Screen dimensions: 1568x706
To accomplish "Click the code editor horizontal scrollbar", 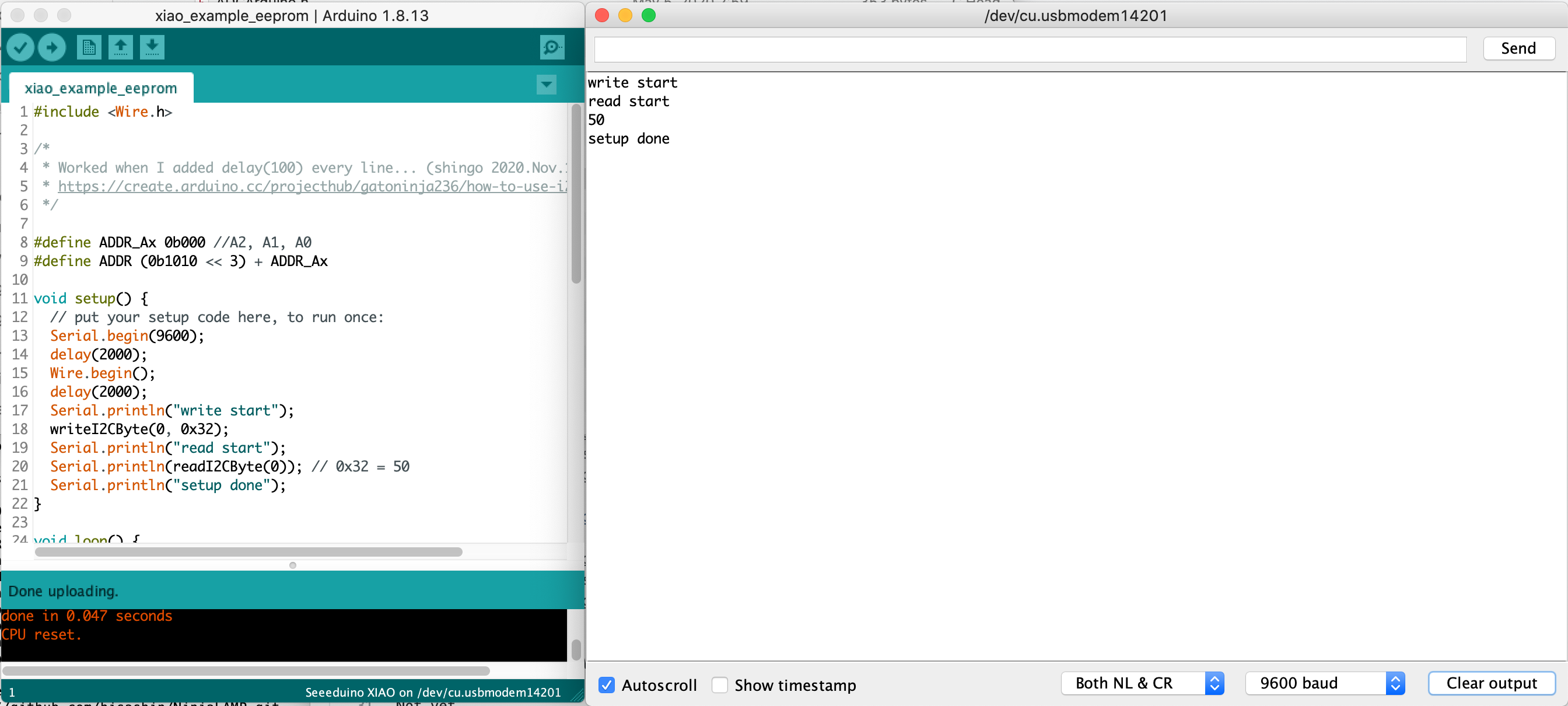I will pyautogui.click(x=249, y=552).
